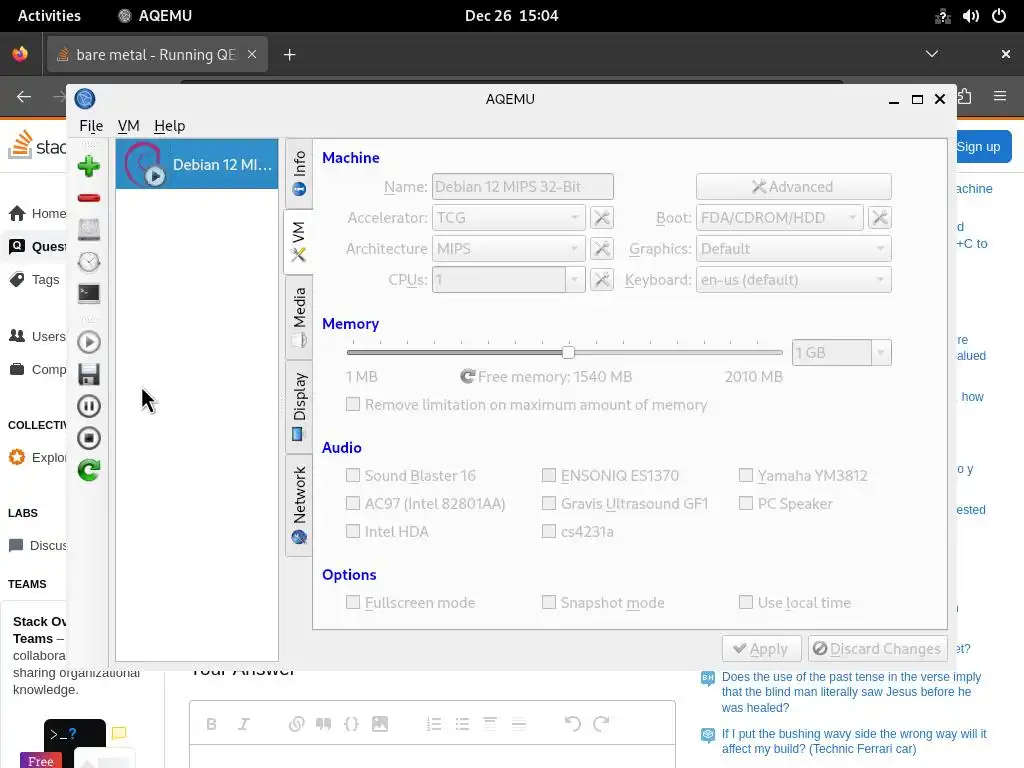The image size is (1024, 768).
Task: Click the Bold icon in answer editor
Action: tap(211, 724)
